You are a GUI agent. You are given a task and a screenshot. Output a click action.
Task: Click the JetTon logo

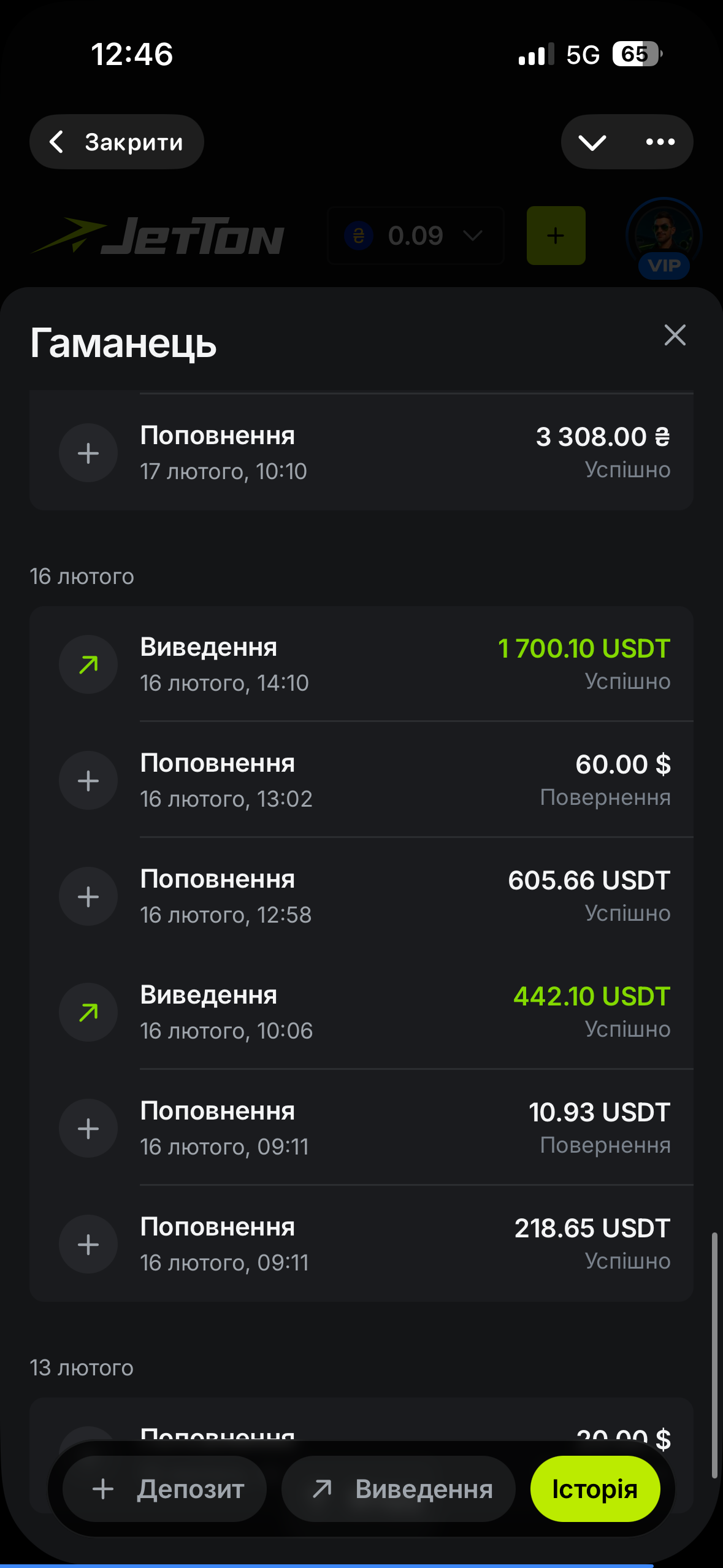158,236
